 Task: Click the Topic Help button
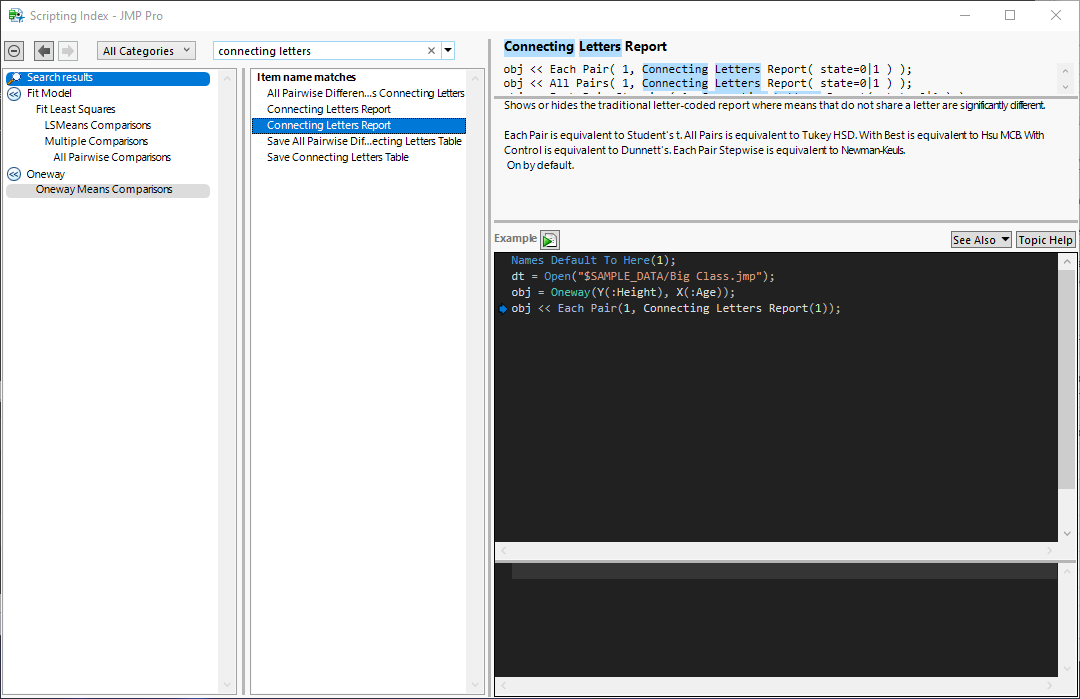pos(1045,240)
